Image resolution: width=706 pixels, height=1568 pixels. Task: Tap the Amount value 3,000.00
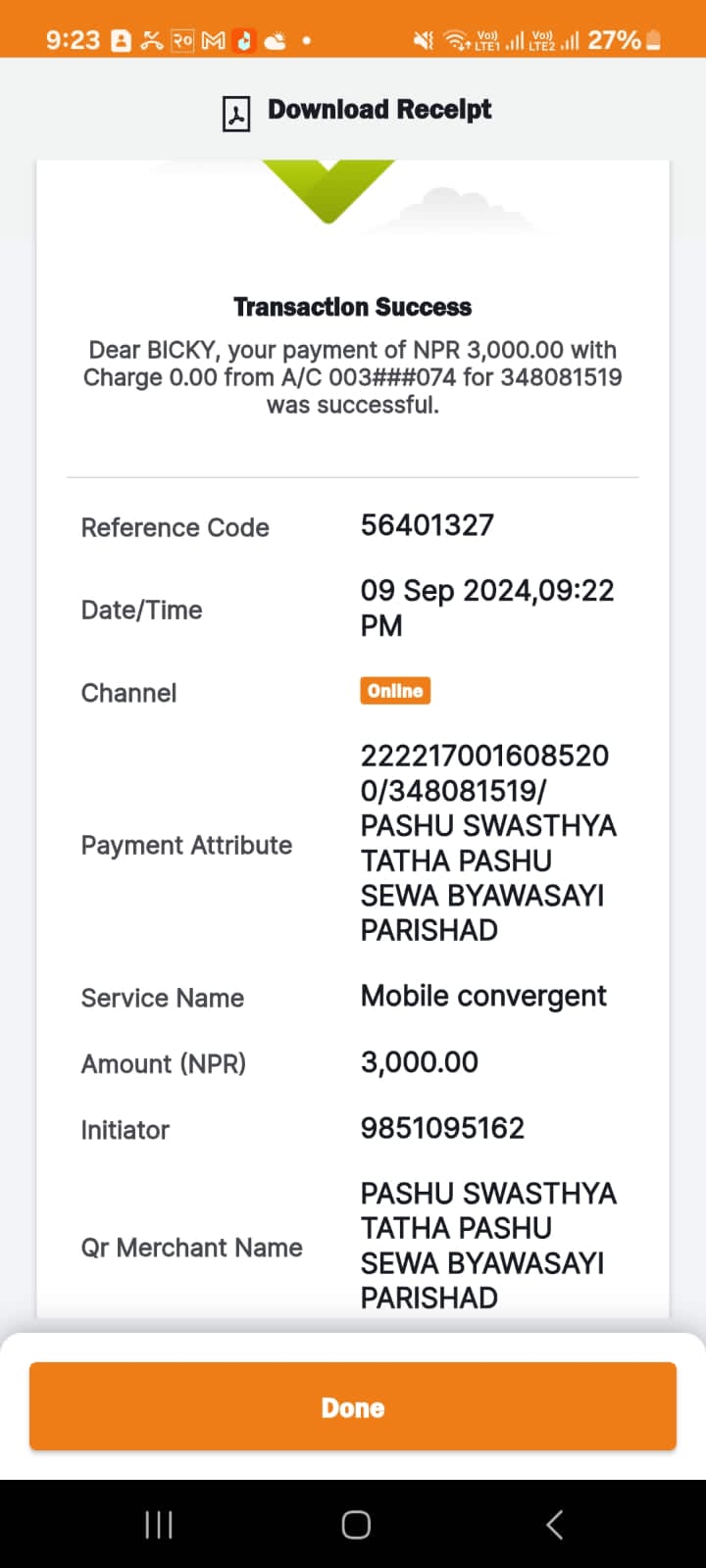click(420, 1062)
